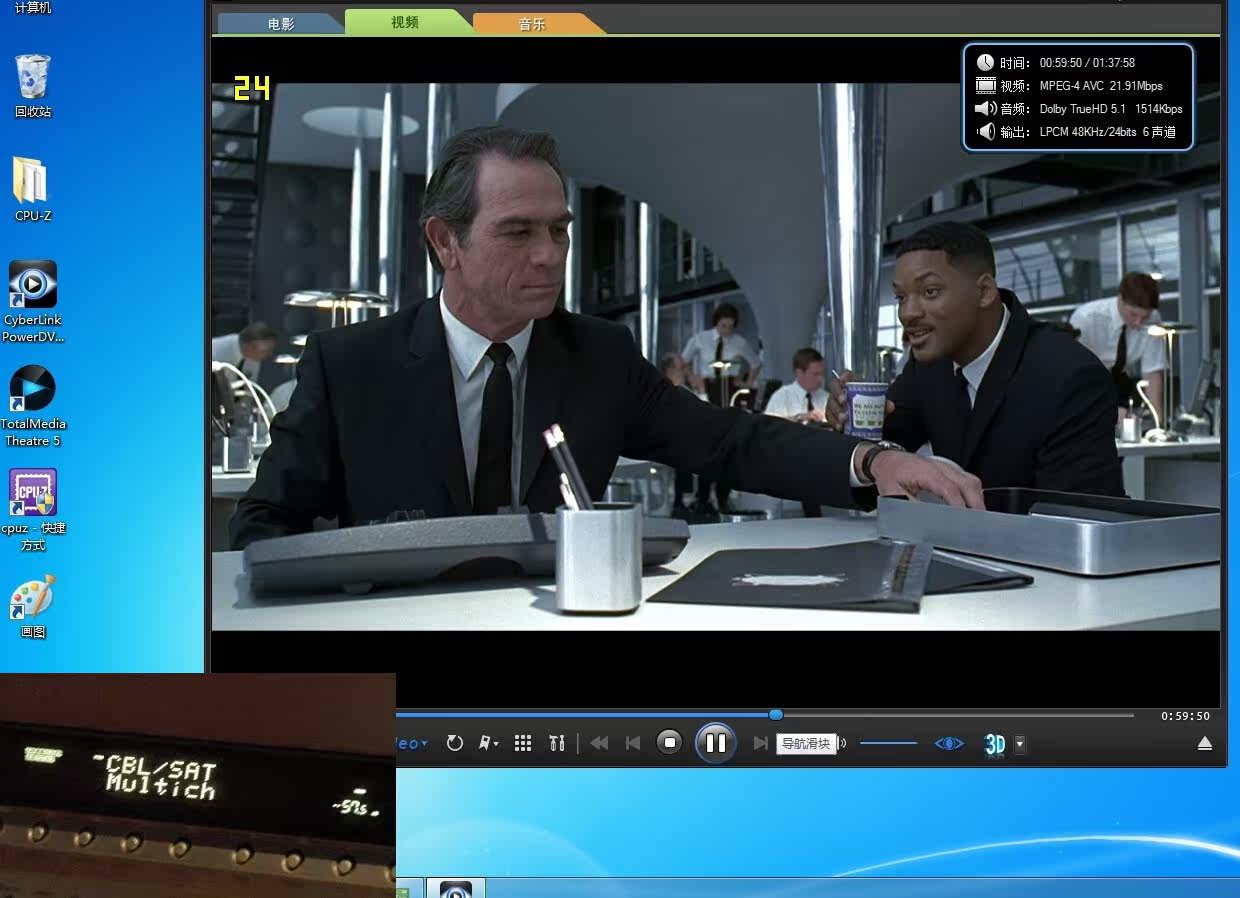Toggle the TrueTheater eye icon
This screenshot has height=898, width=1240.
coord(949,743)
